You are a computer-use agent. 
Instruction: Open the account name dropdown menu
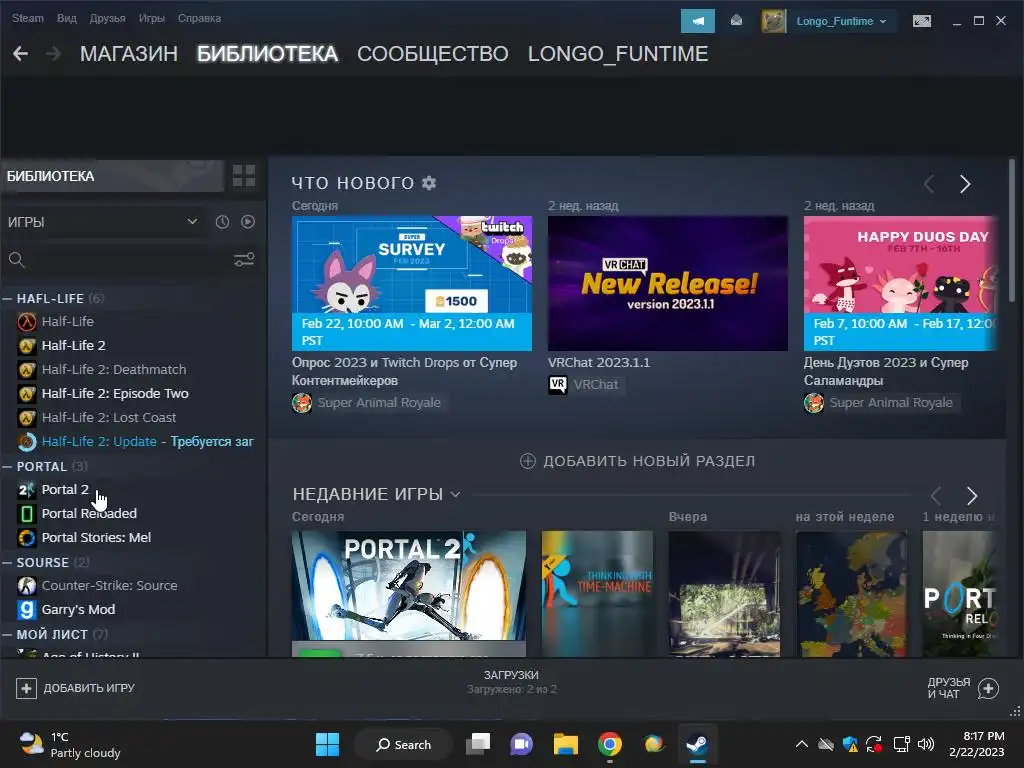[x=841, y=21]
